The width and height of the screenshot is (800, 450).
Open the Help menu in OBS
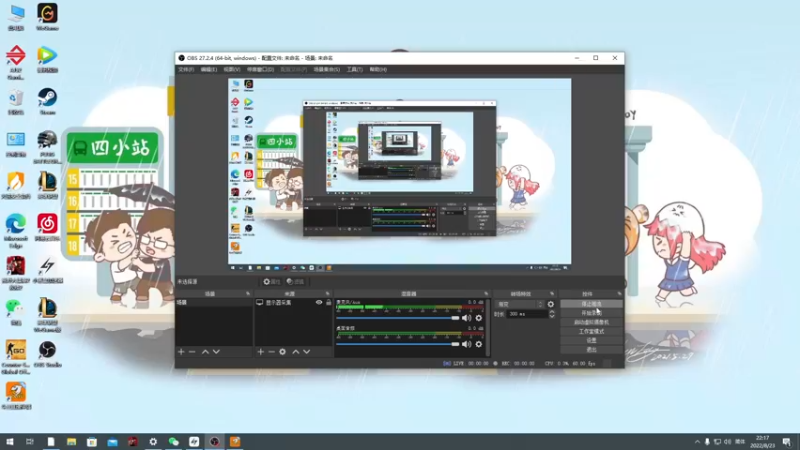click(x=378, y=69)
